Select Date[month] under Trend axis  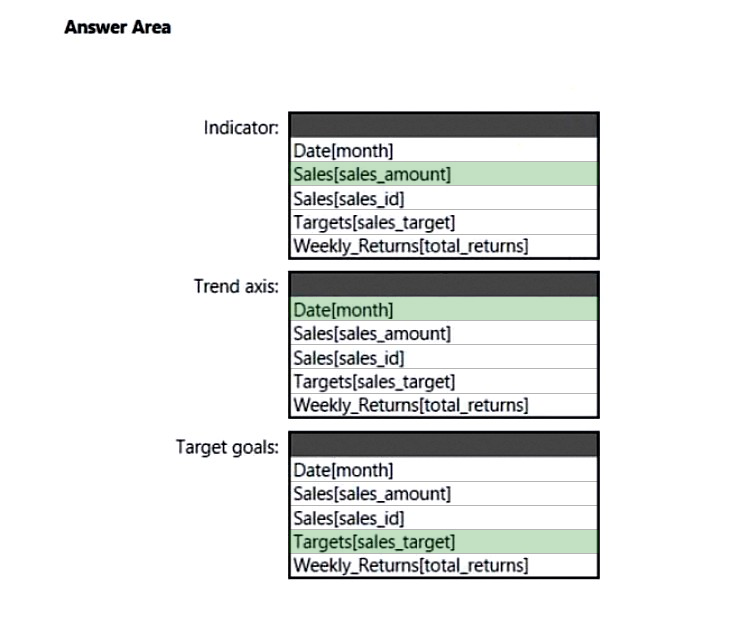pyautogui.click(x=443, y=310)
